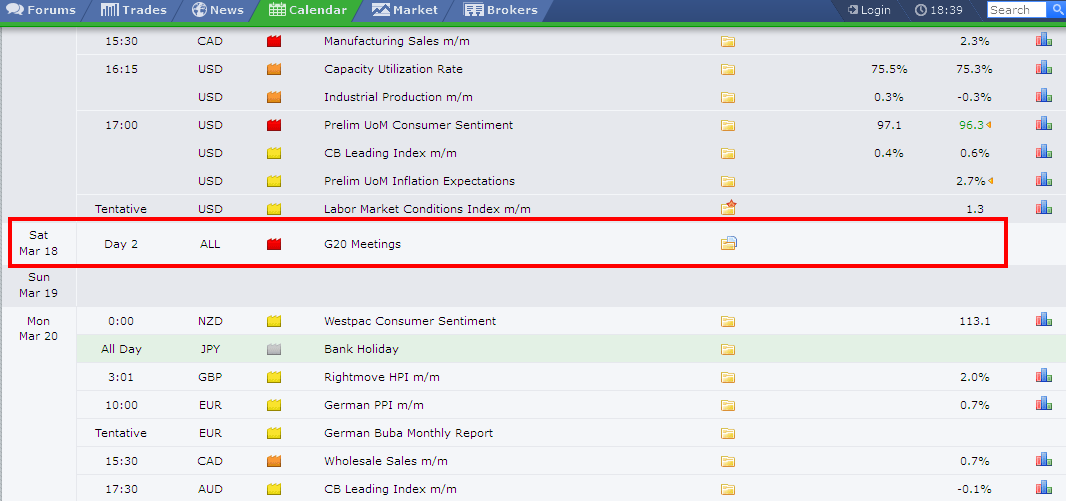The width and height of the screenshot is (1066, 501).
Task: Show chart for German PPI m/m
Action: [x=1044, y=404]
